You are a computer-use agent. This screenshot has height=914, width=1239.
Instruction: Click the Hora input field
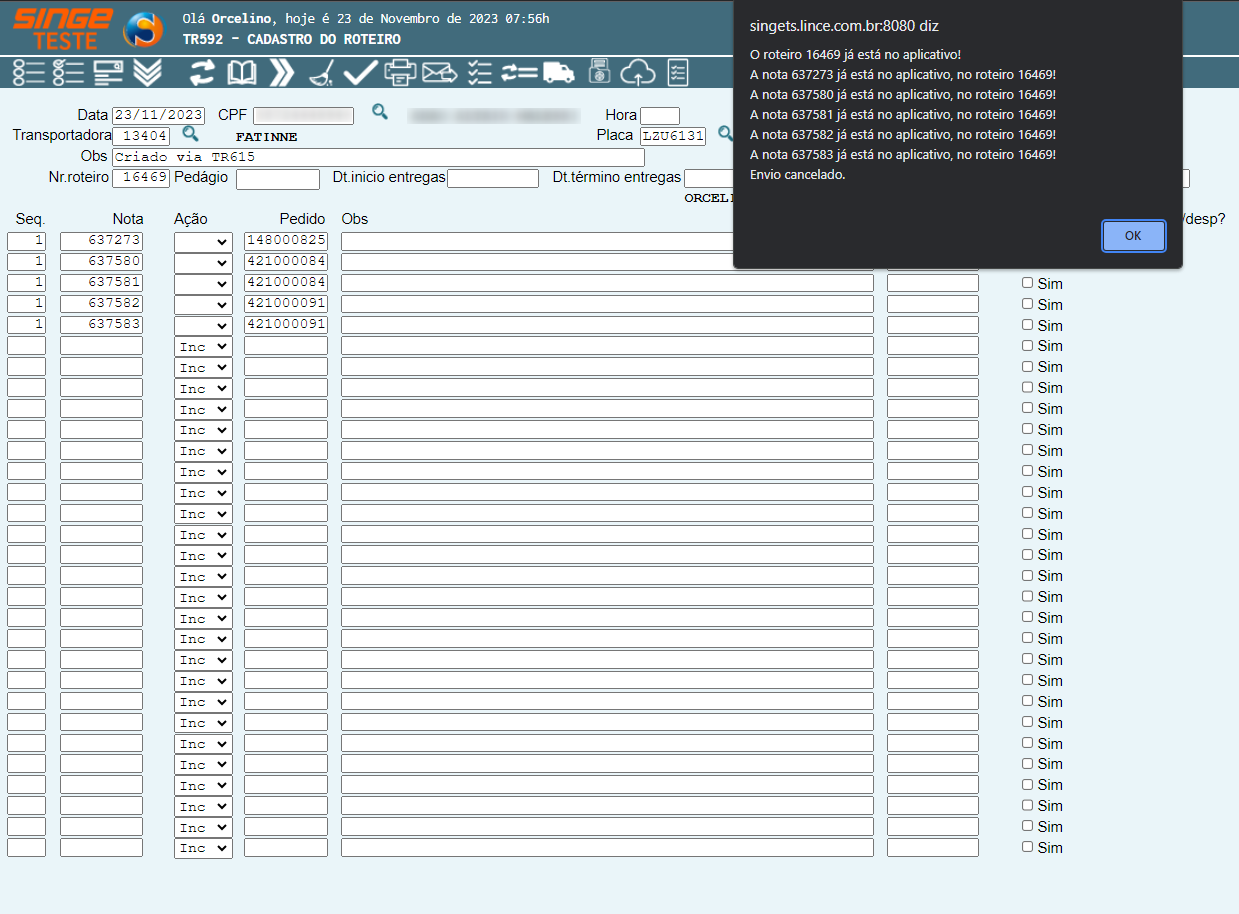pos(660,116)
